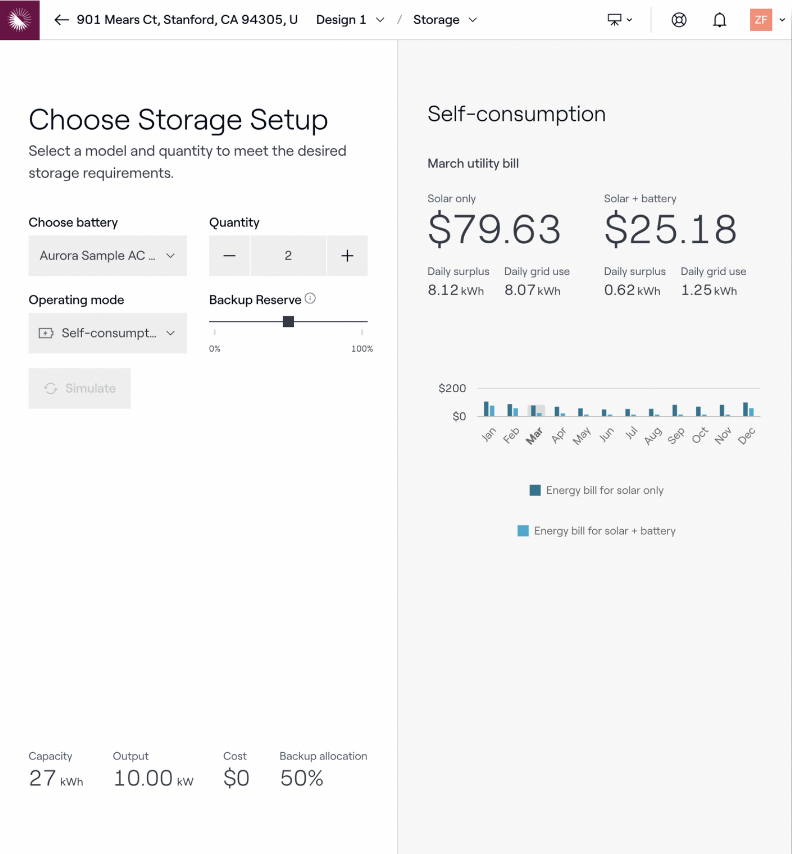
Task: Click the quantity value field
Action: point(288,256)
